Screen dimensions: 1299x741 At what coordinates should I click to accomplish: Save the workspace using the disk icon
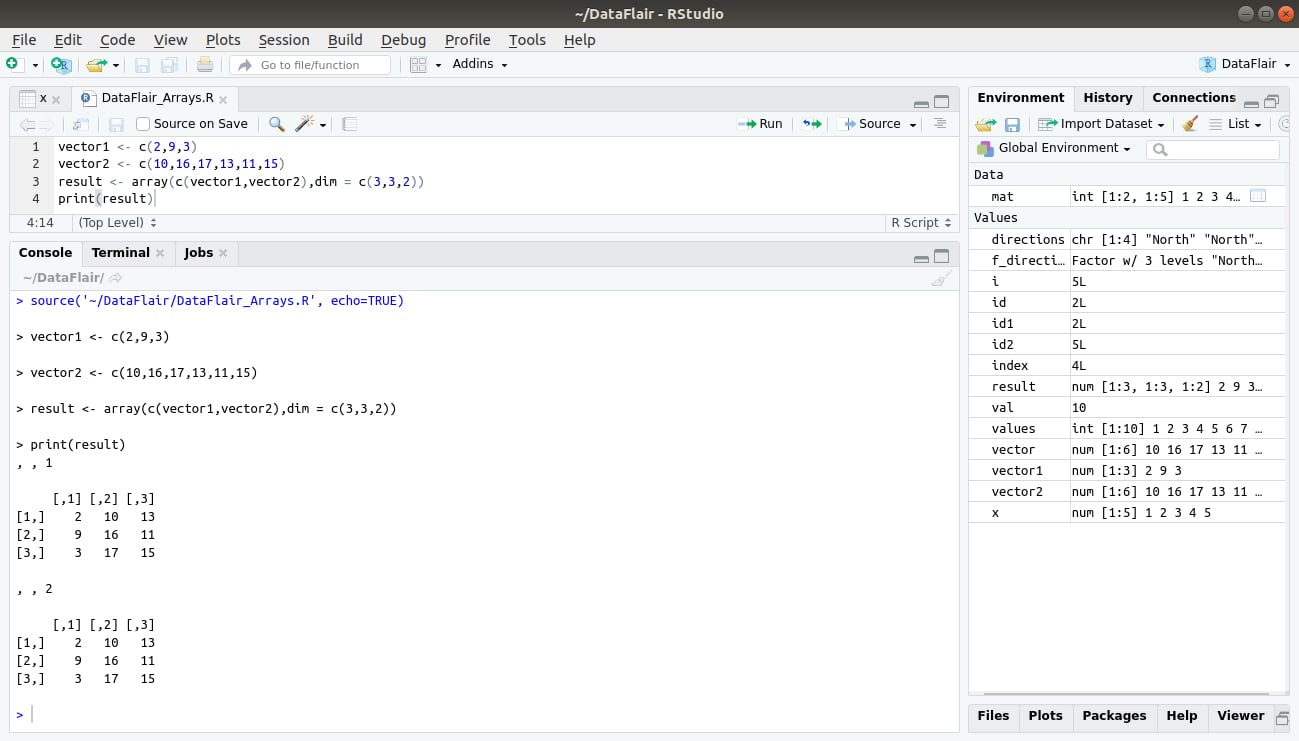(1012, 123)
